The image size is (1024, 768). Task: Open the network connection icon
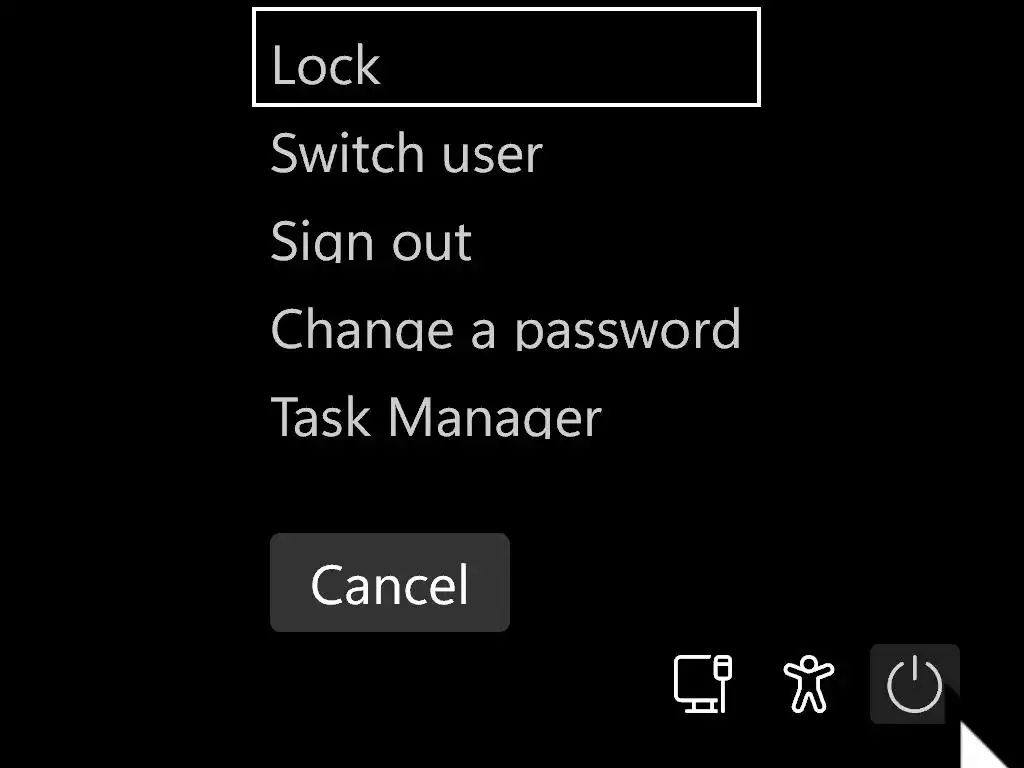(x=703, y=684)
